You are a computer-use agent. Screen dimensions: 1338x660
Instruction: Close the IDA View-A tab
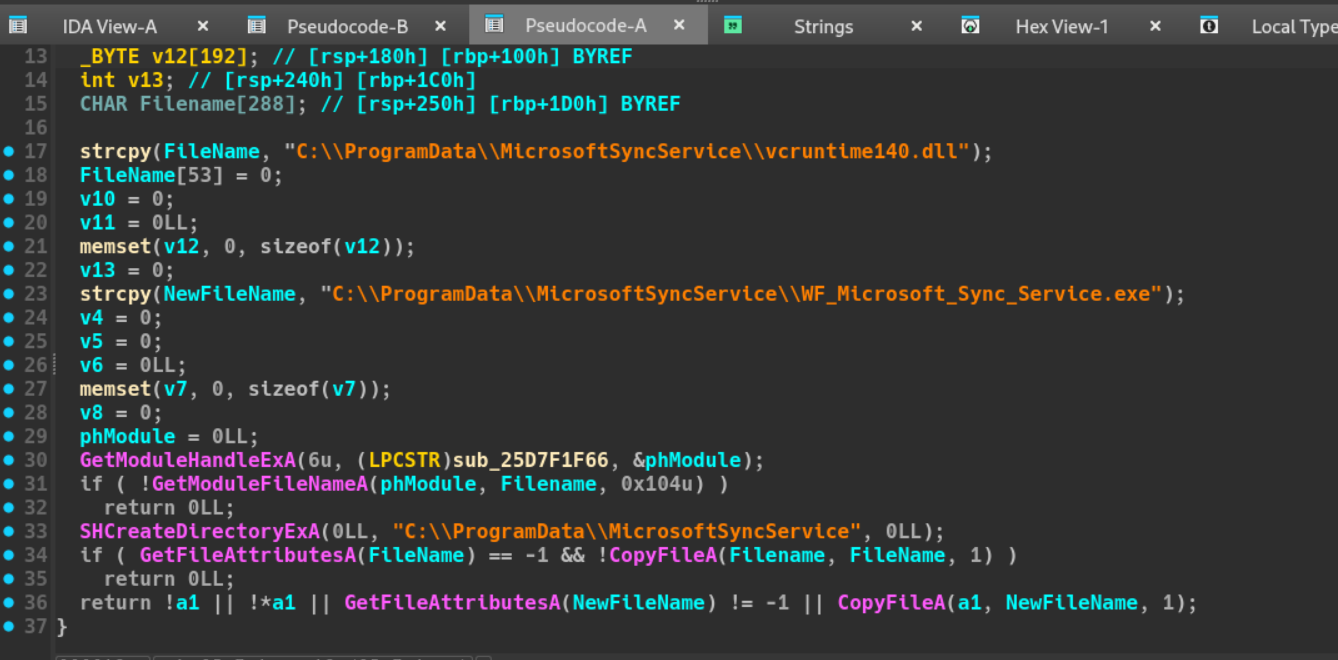click(203, 26)
